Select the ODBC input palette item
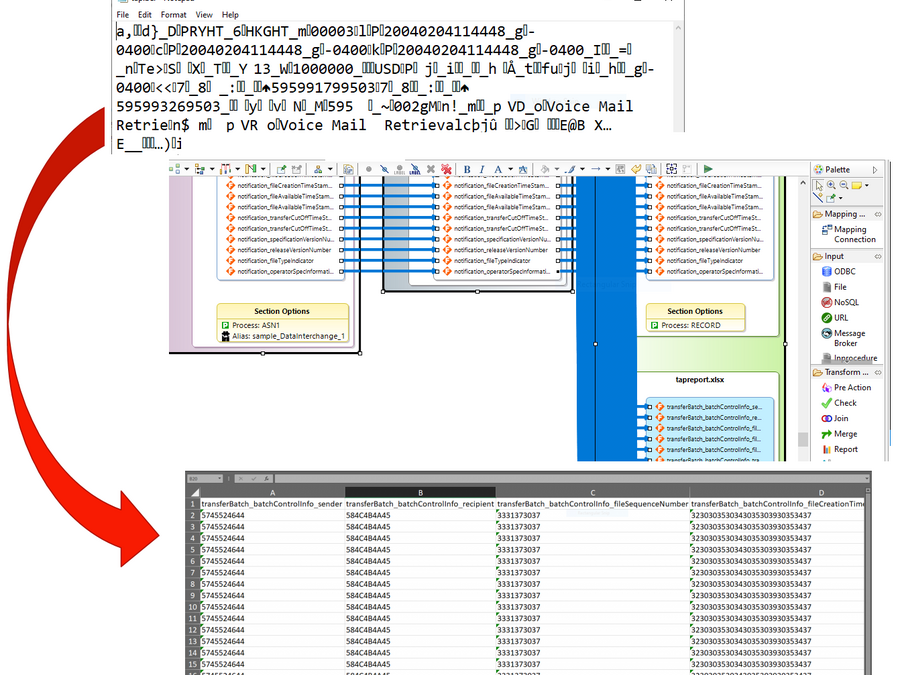This screenshot has height=675, width=900. tap(843, 271)
